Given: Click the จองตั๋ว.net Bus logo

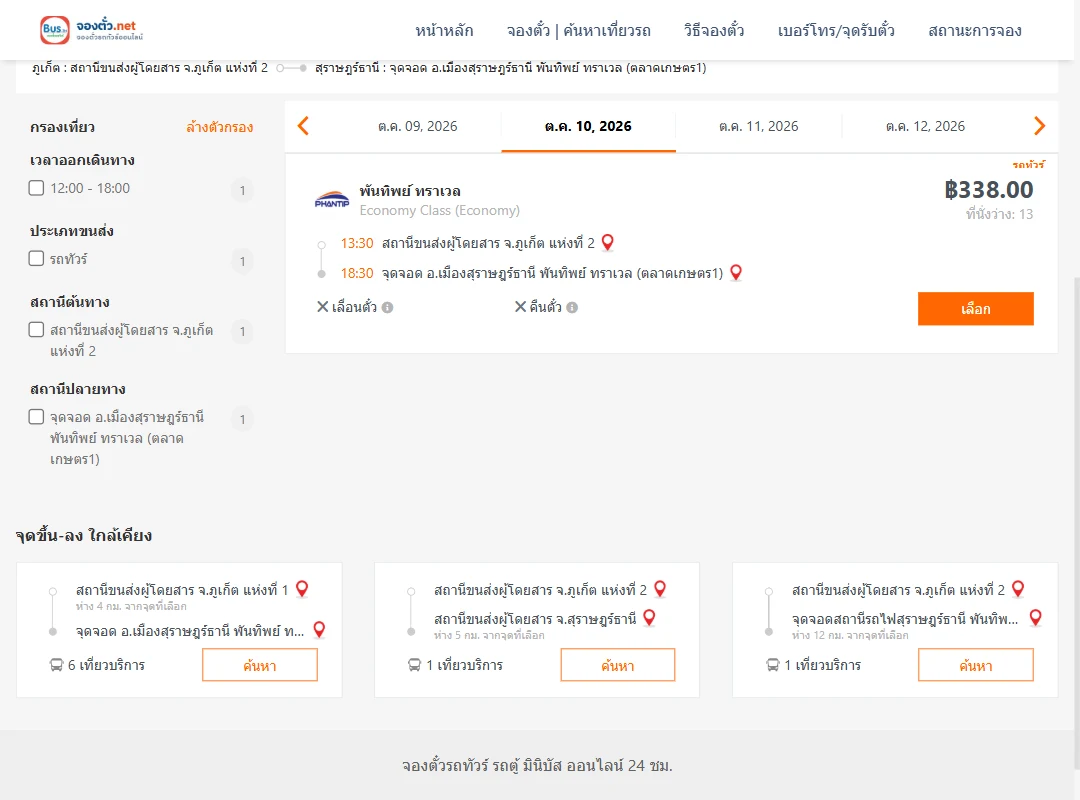Looking at the screenshot, I should pos(92,30).
